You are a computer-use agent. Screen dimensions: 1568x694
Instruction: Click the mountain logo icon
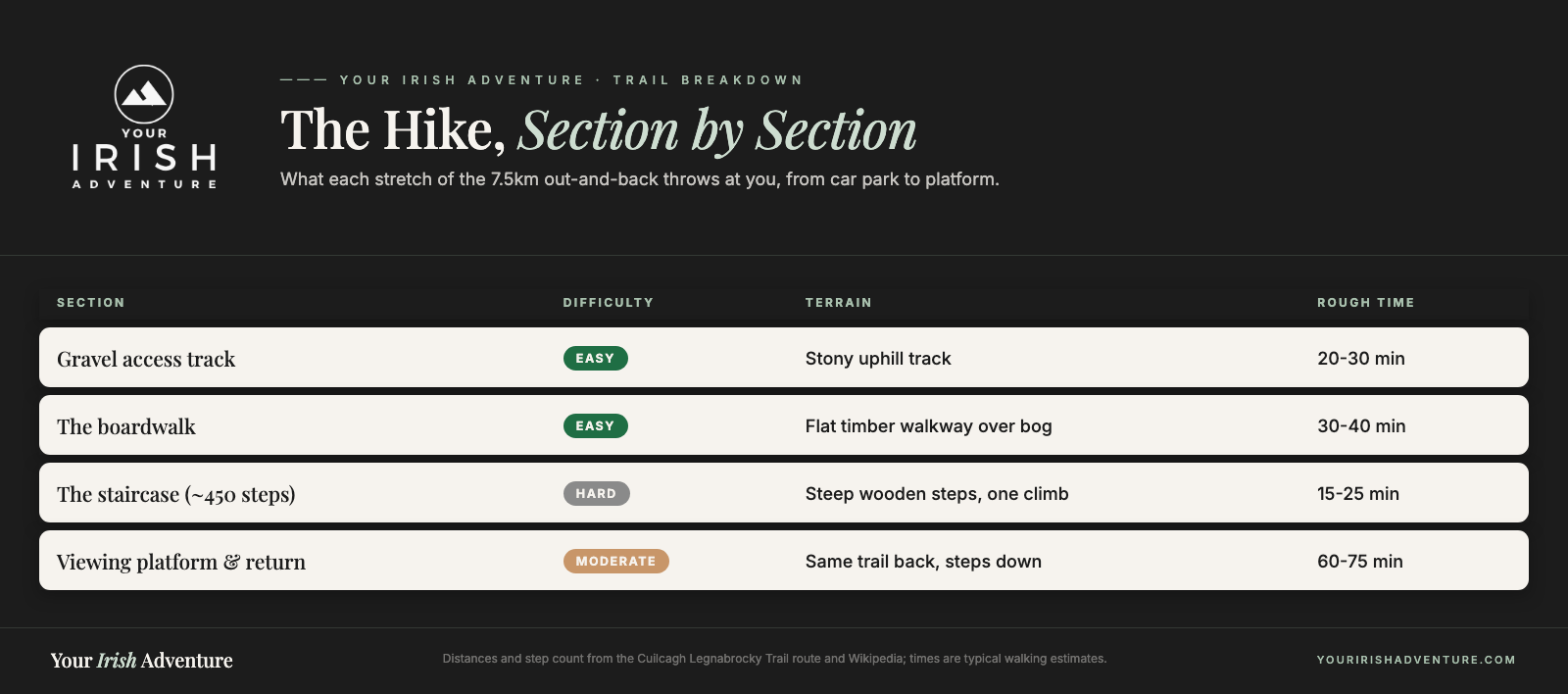pyautogui.click(x=144, y=94)
